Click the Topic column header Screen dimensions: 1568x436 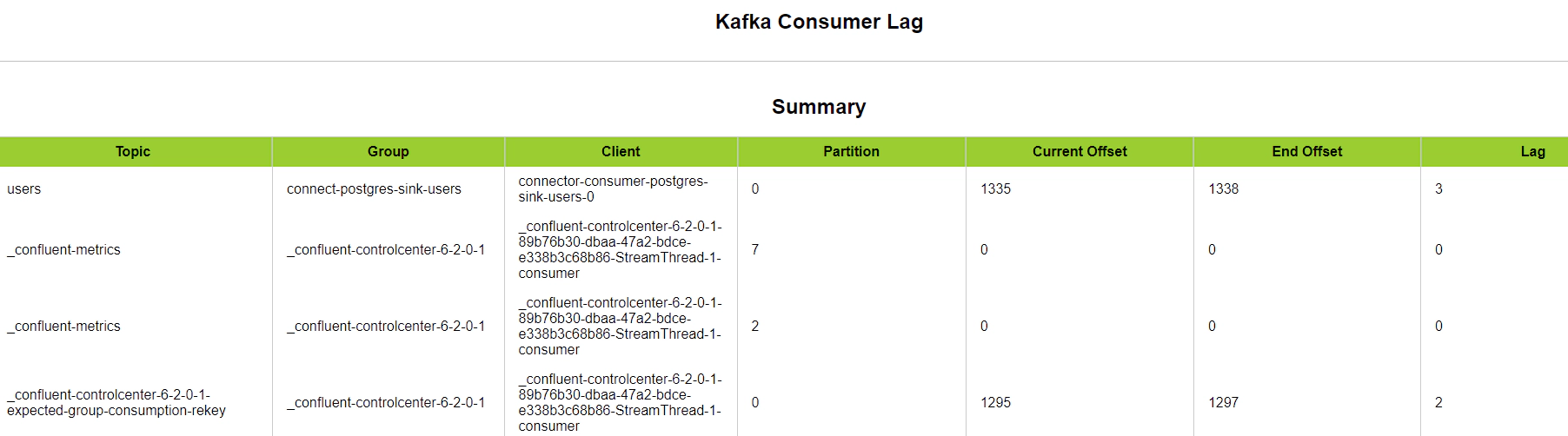(x=133, y=151)
